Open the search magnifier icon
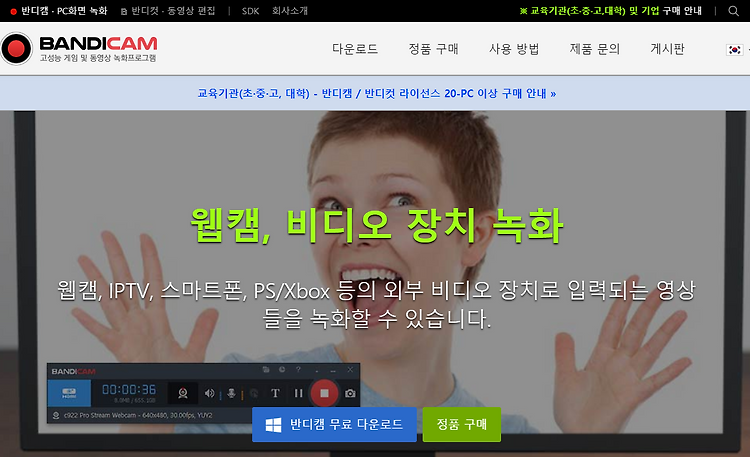750x457 pixels. pos(733,11)
